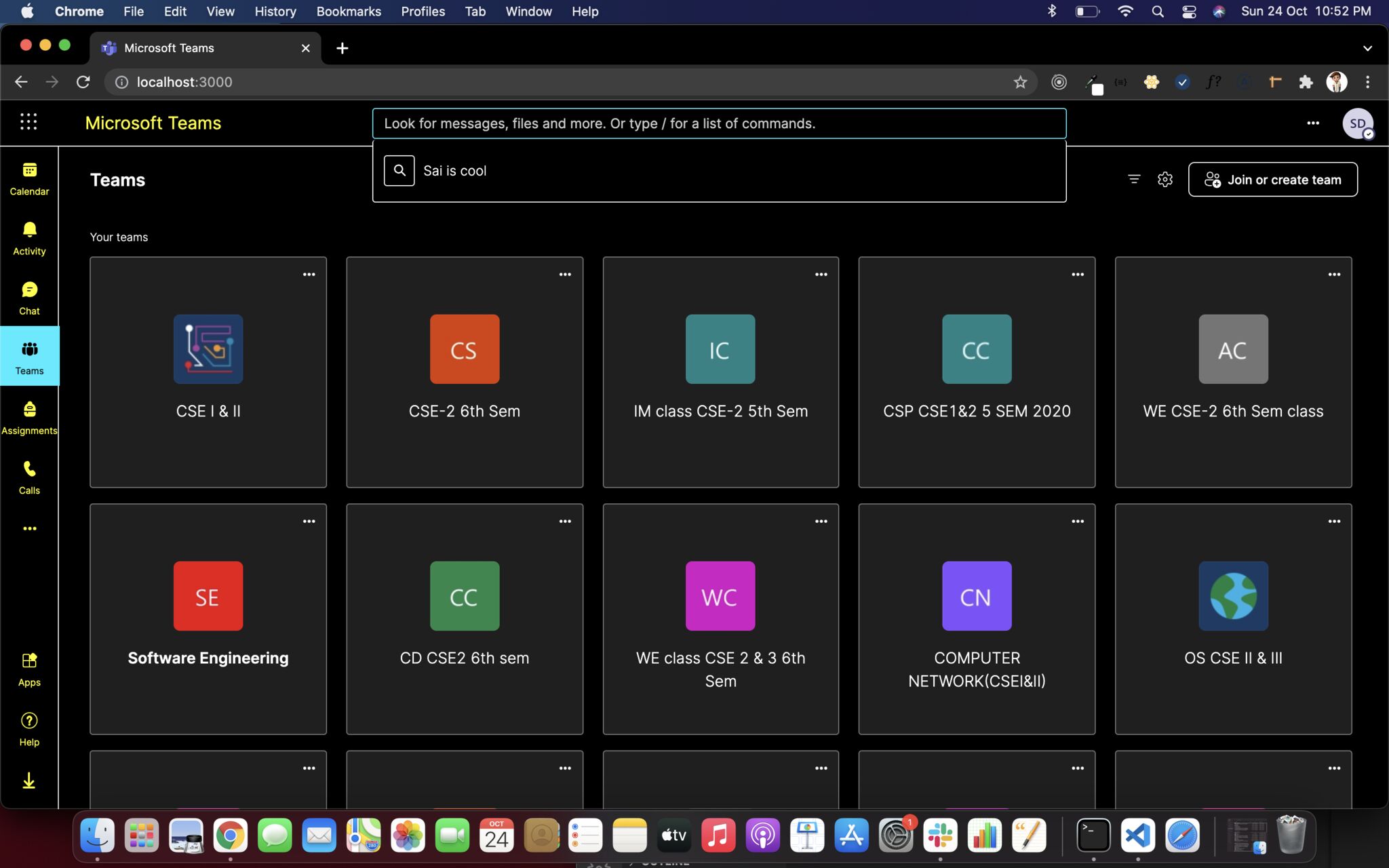Image resolution: width=1389 pixels, height=868 pixels.
Task: Click the Join or create team button
Action: pos(1272,180)
